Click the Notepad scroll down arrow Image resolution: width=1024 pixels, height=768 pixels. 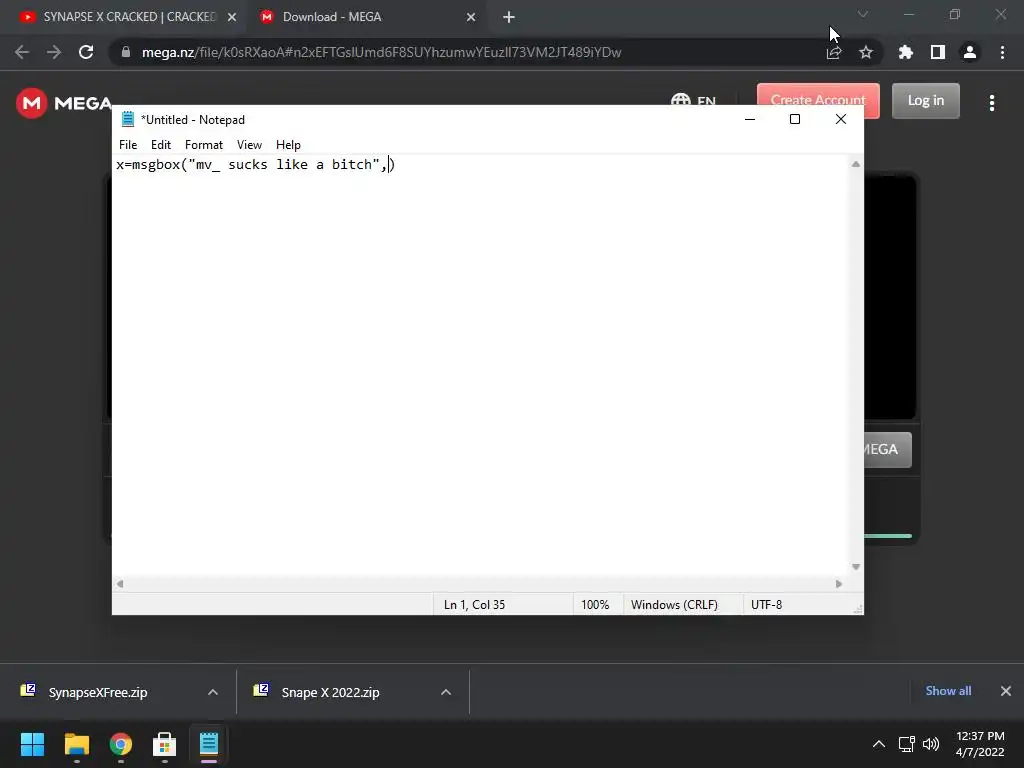pos(856,567)
